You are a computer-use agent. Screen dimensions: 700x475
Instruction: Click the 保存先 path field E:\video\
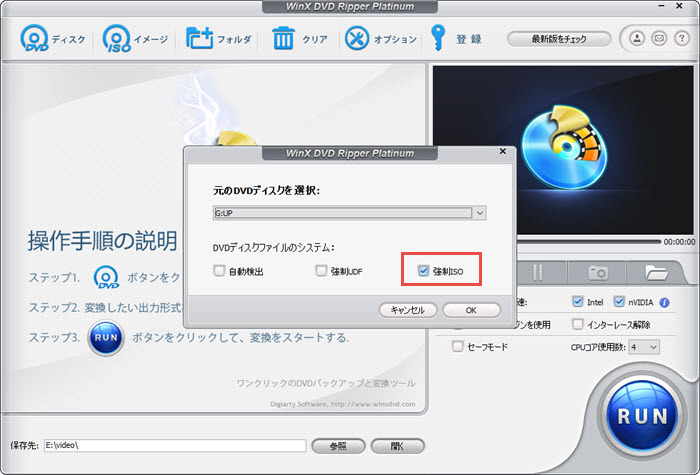[175, 445]
